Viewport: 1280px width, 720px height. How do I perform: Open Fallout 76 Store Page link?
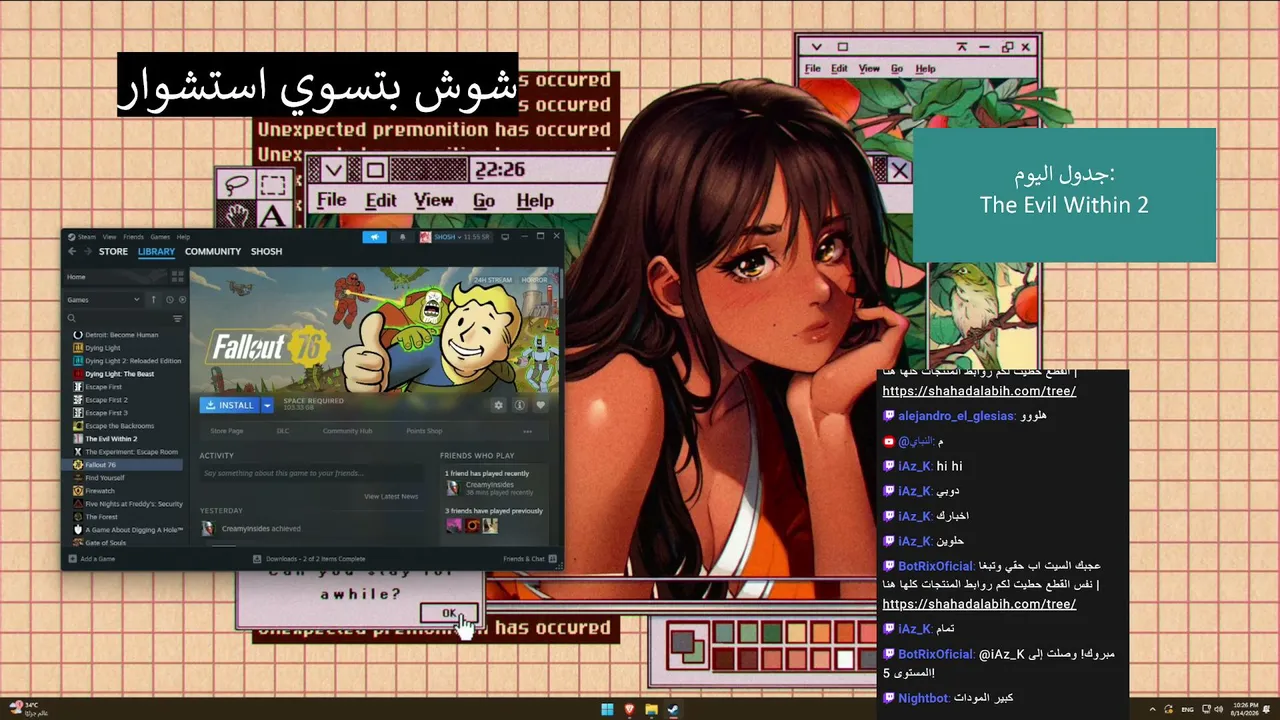pyautogui.click(x=227, y=431)
